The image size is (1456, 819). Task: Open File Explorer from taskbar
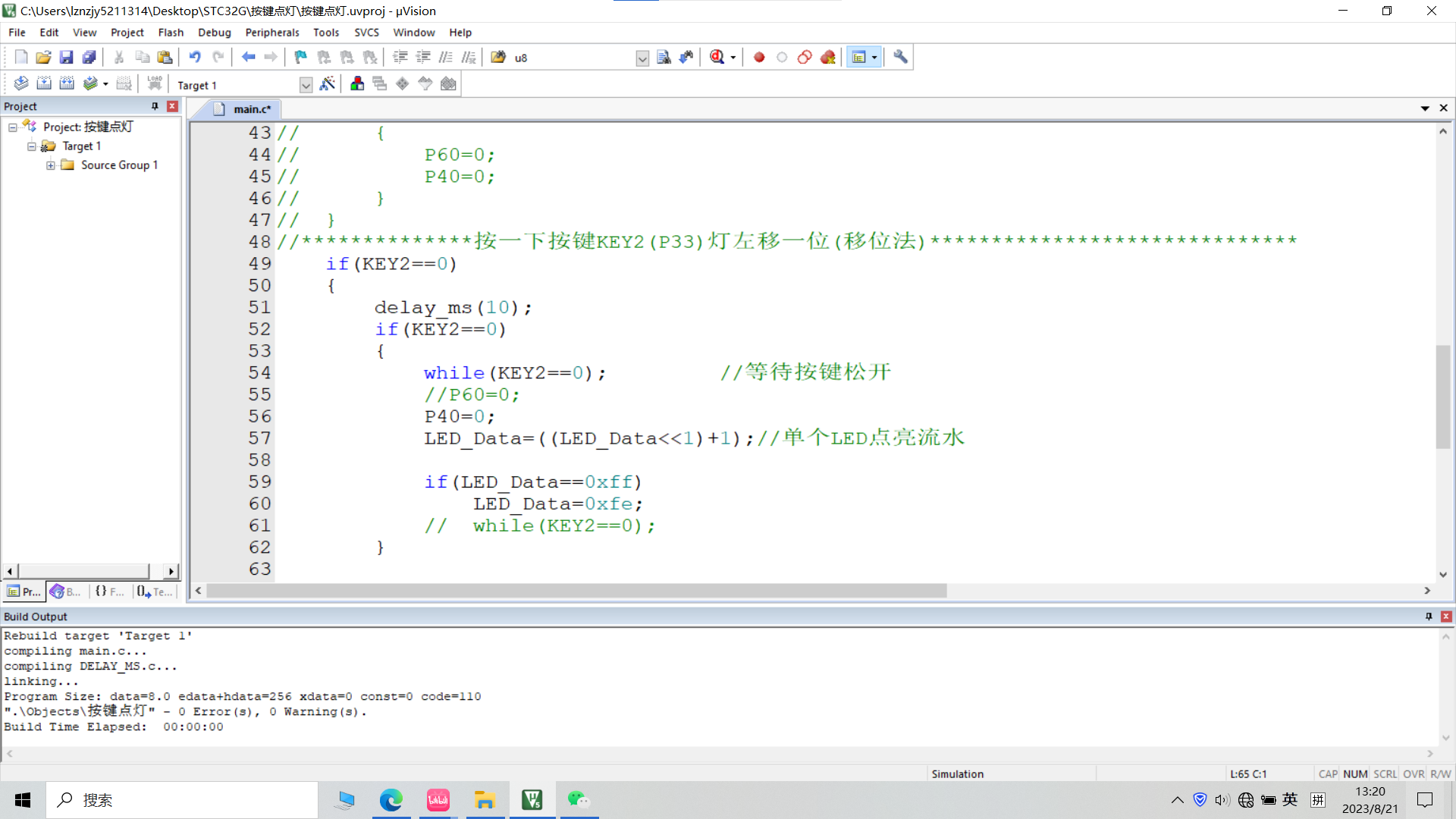click(x=485, y=800)
